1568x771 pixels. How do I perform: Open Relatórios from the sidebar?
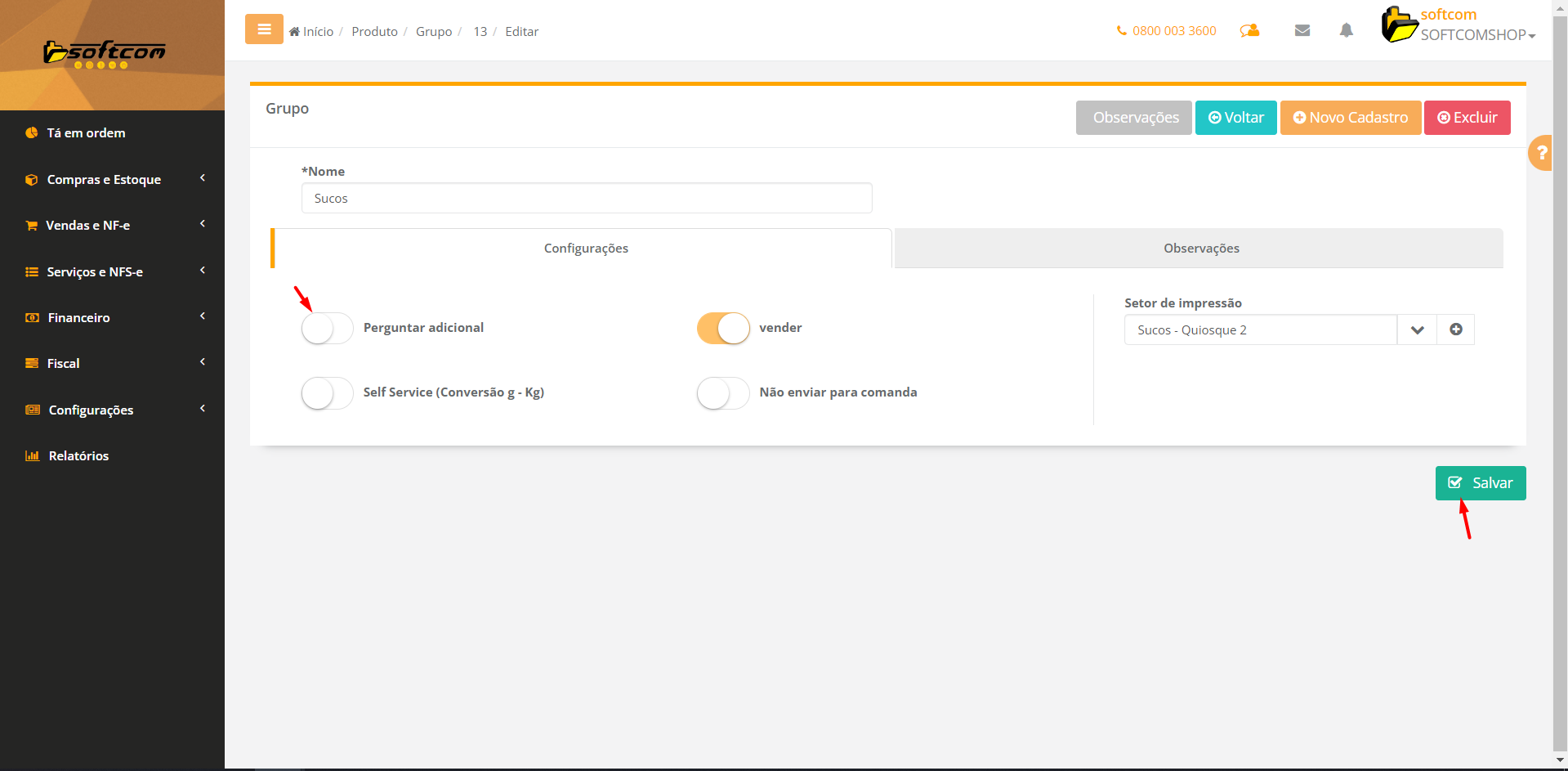[78, 456]
